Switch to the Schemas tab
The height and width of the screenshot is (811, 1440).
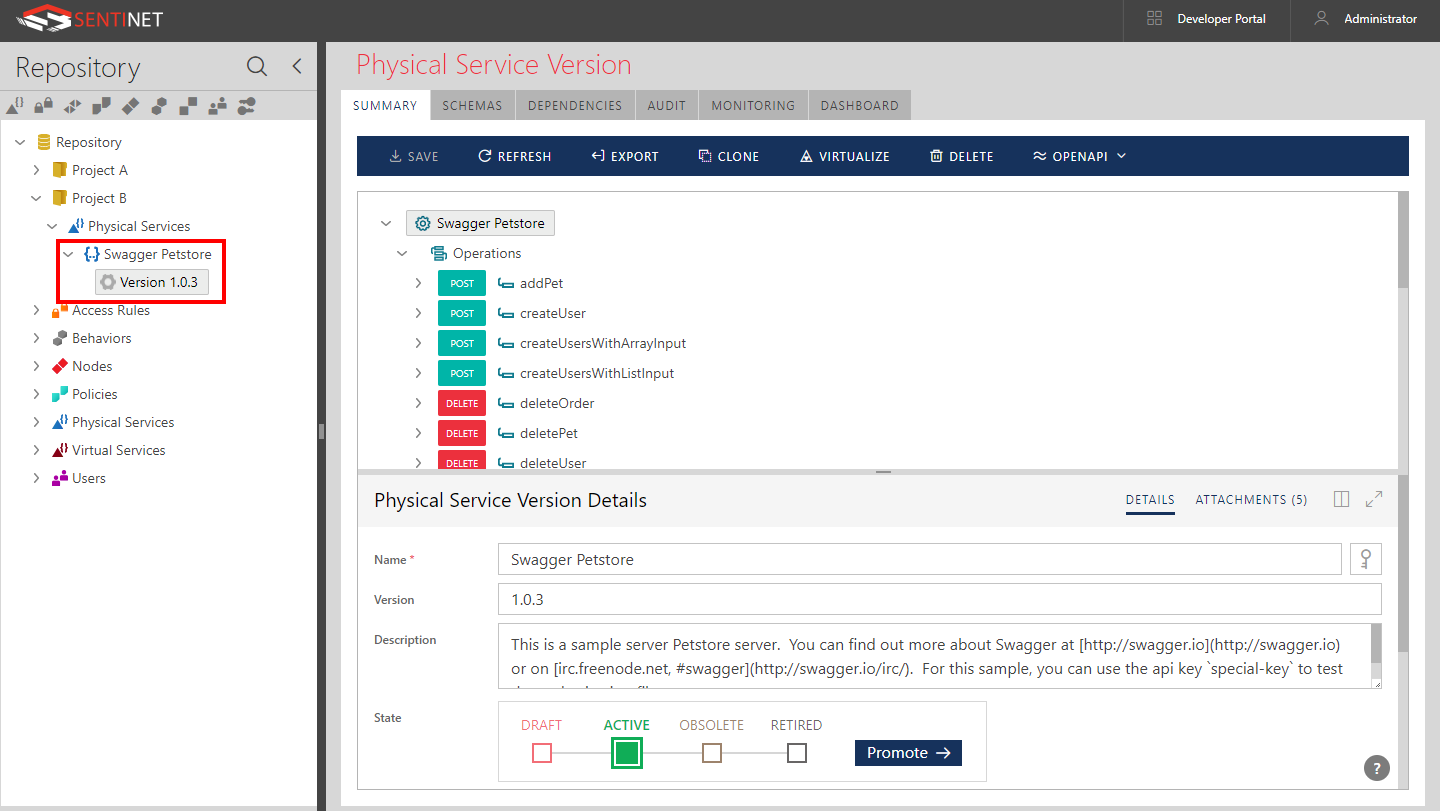pyautogui.click(x=472, y=105)
